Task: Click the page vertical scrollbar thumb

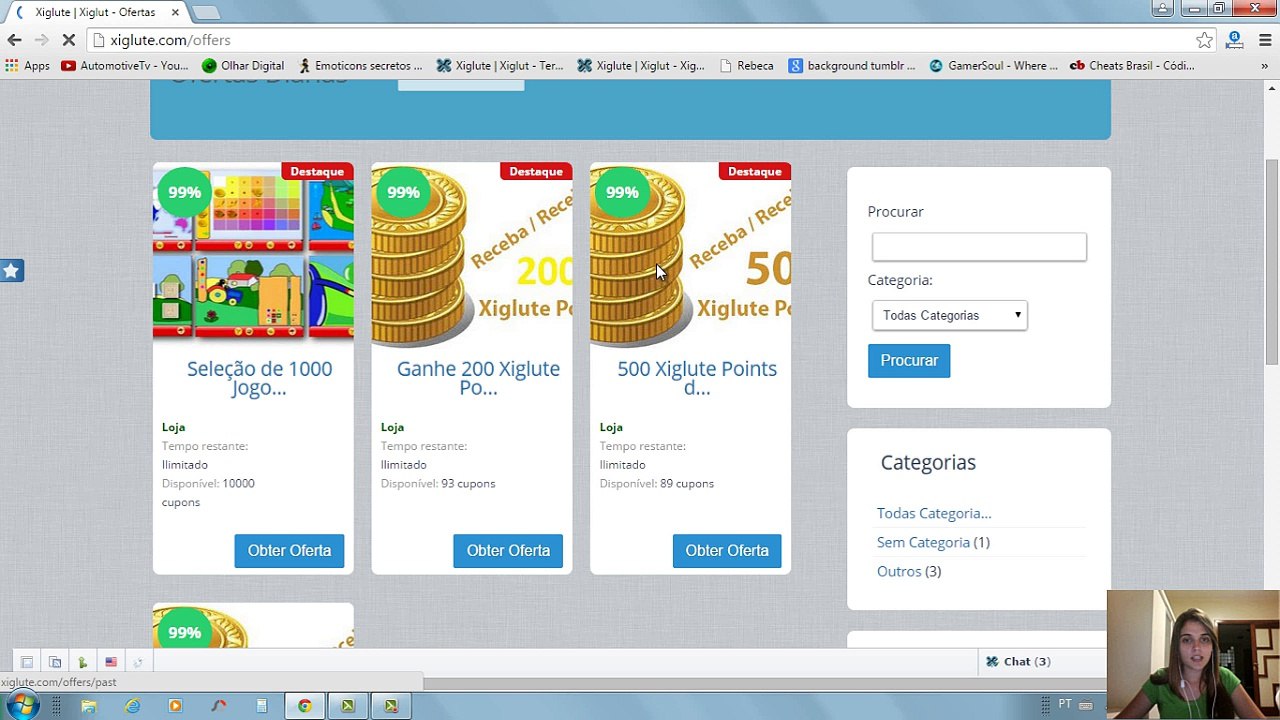Action: coord(1271,260)
